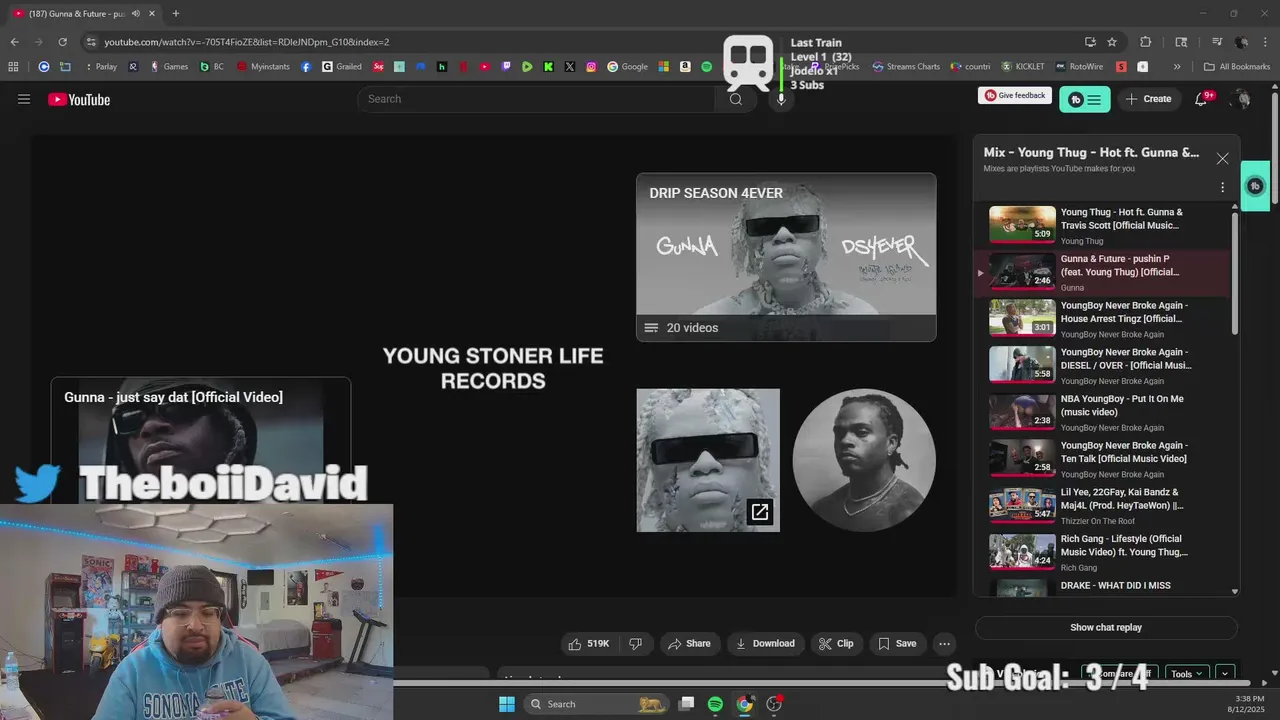Open a new browser tab
Screen dimensions: 1280x720
pyautogui.click(x=175, y=13)
